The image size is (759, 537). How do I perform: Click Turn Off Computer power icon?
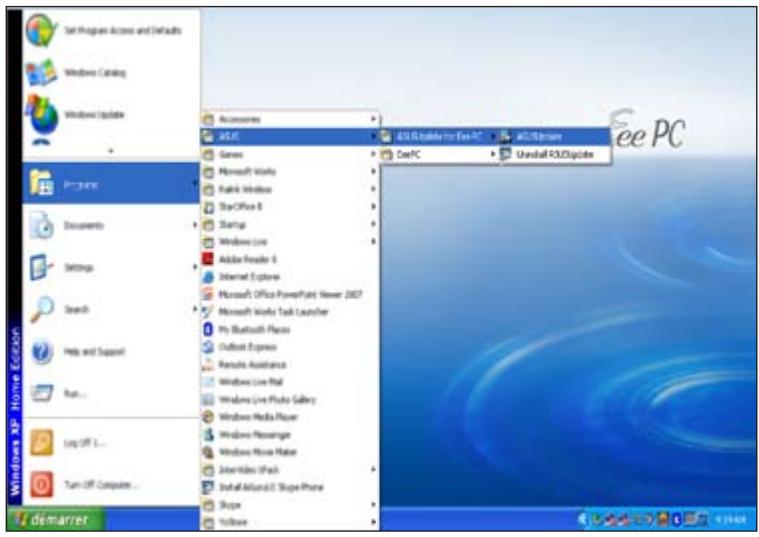point(42,484)
